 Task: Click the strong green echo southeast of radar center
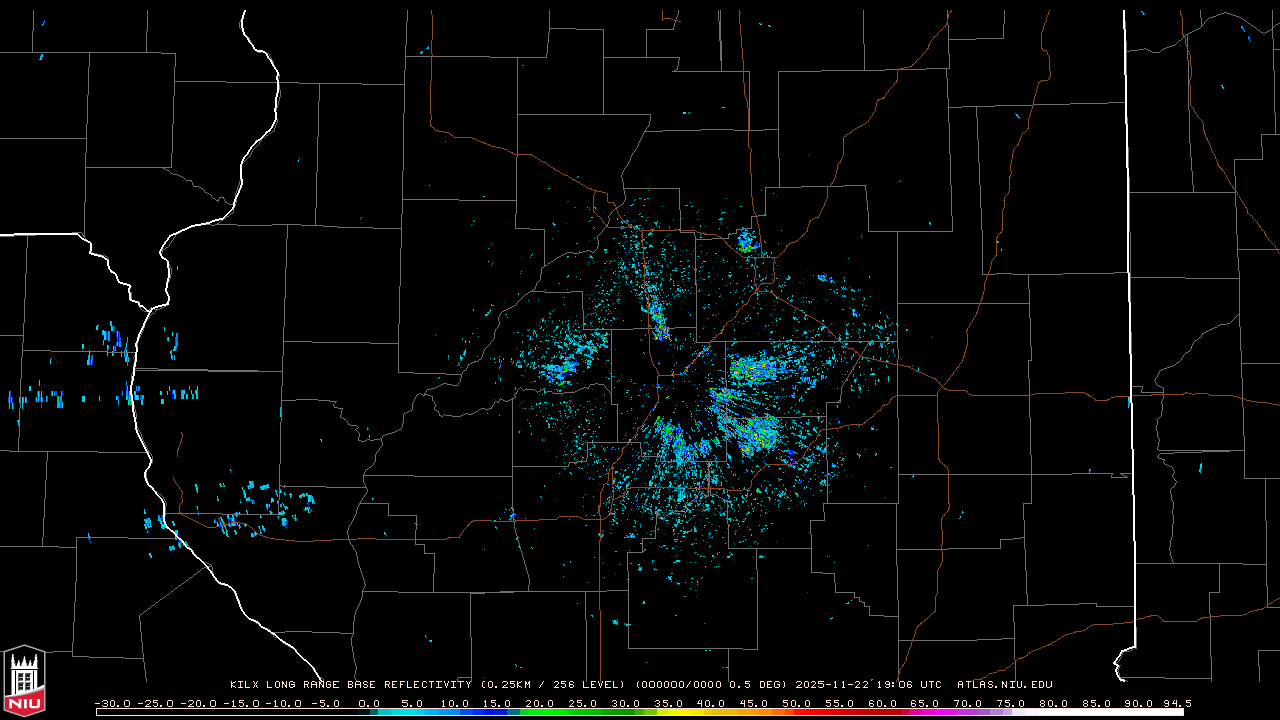click(x=757, y=435)
